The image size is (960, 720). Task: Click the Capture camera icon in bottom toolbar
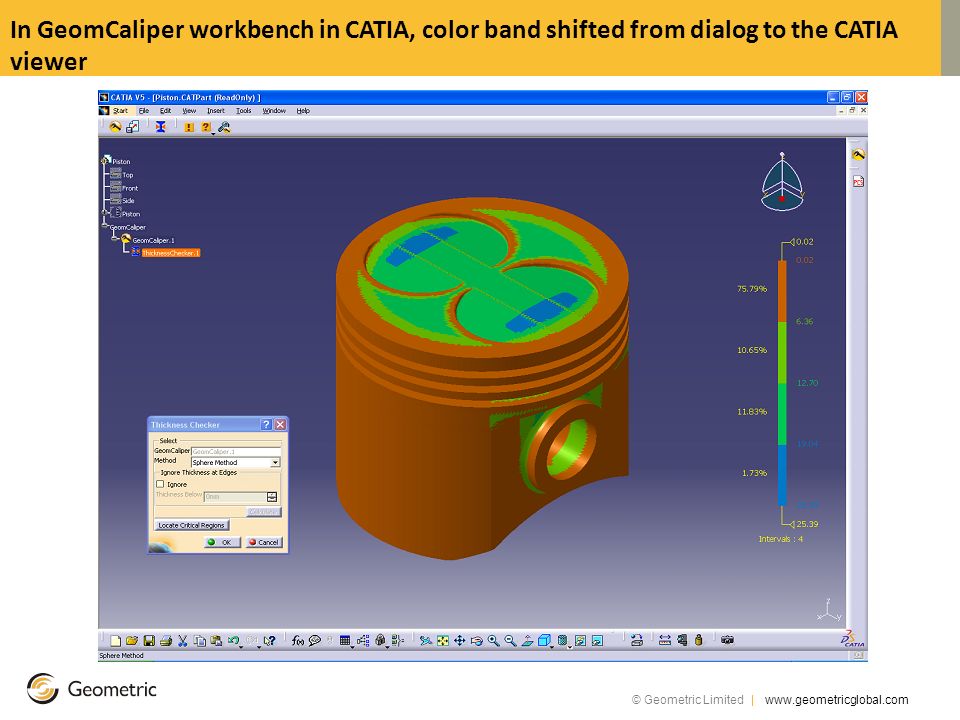click(727, 640)
